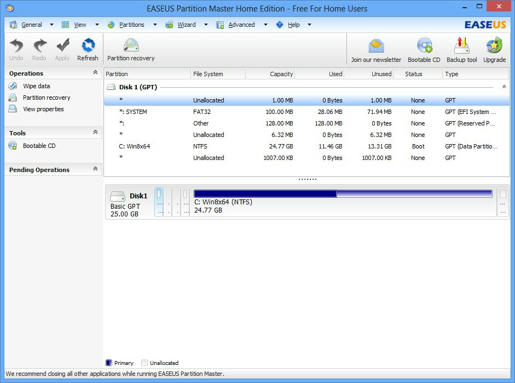Open the View menu
This screenshot has height=383, width=515.
(x=80, y=25)
